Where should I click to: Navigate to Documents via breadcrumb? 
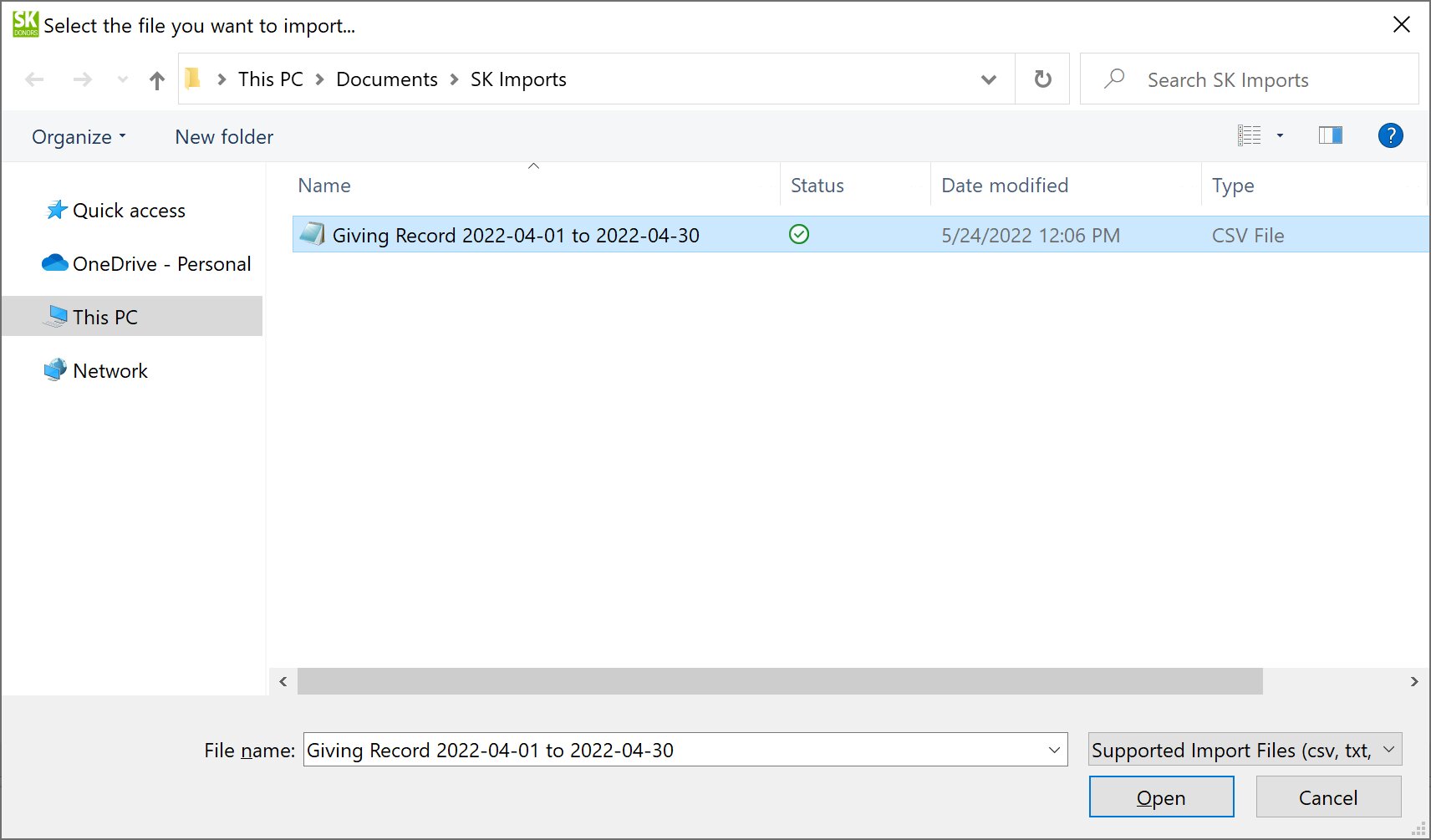(x=386, y=79)
